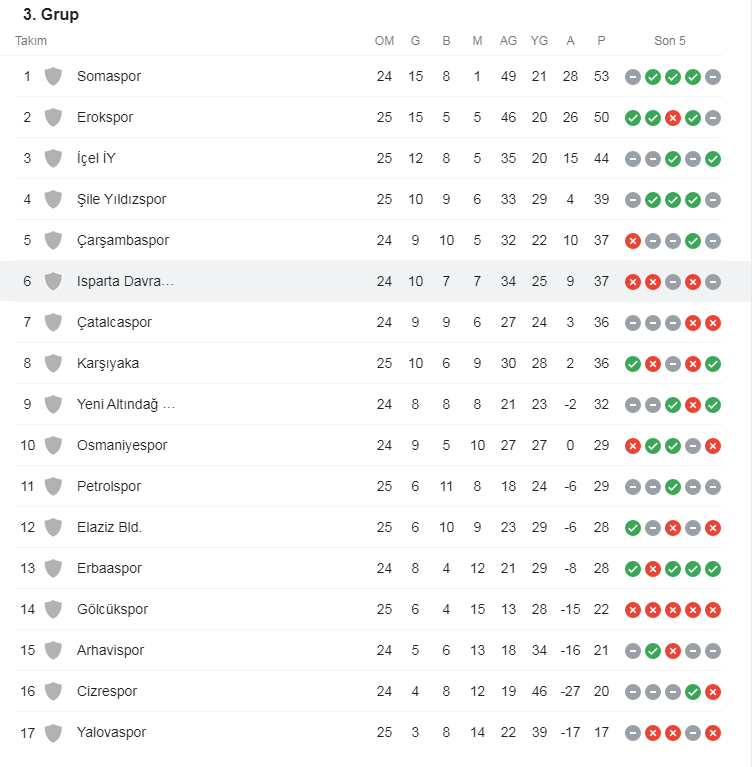Viewport: 752px width, 767px height.
Task: Click the Yalovaspor shield icon
Action: point(53,733)
